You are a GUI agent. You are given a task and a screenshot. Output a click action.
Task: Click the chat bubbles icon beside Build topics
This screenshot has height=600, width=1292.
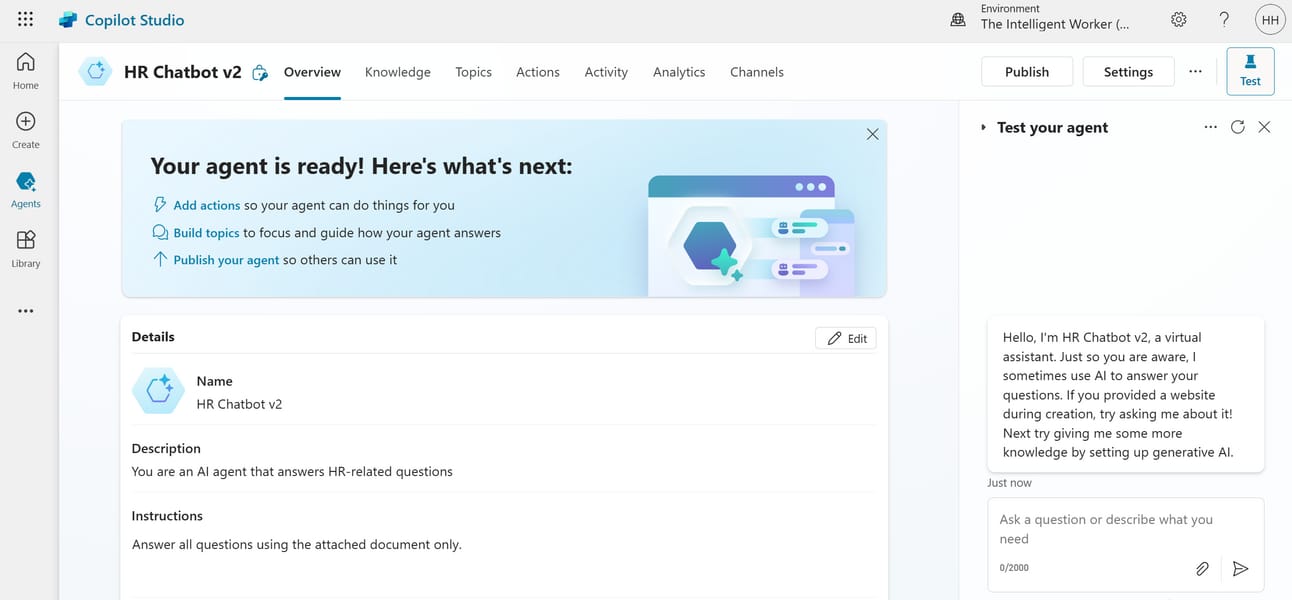[160, 232]
